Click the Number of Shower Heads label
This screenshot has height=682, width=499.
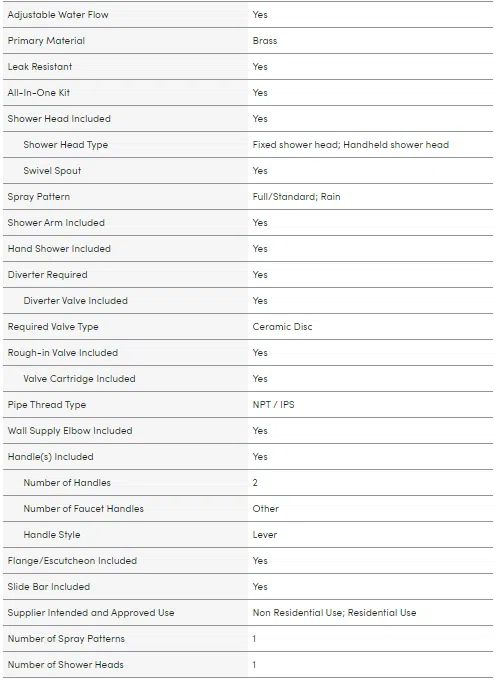(66, 665)
